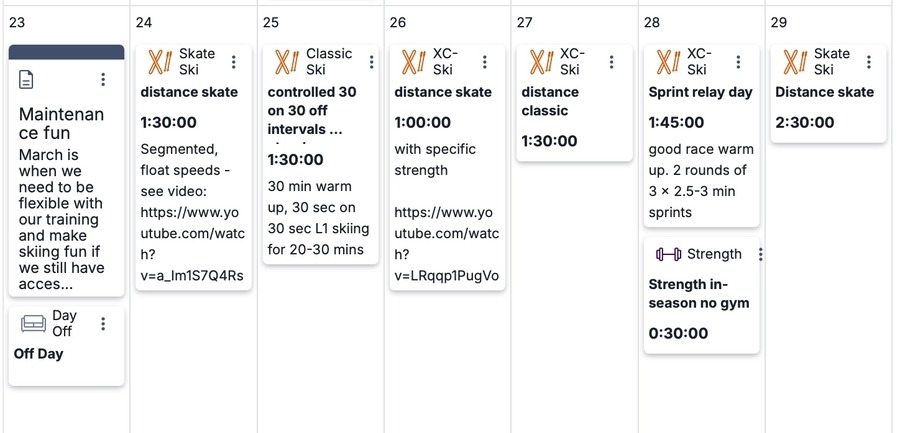Open three-dot menu on Strength workout card

tap(761, 254)
